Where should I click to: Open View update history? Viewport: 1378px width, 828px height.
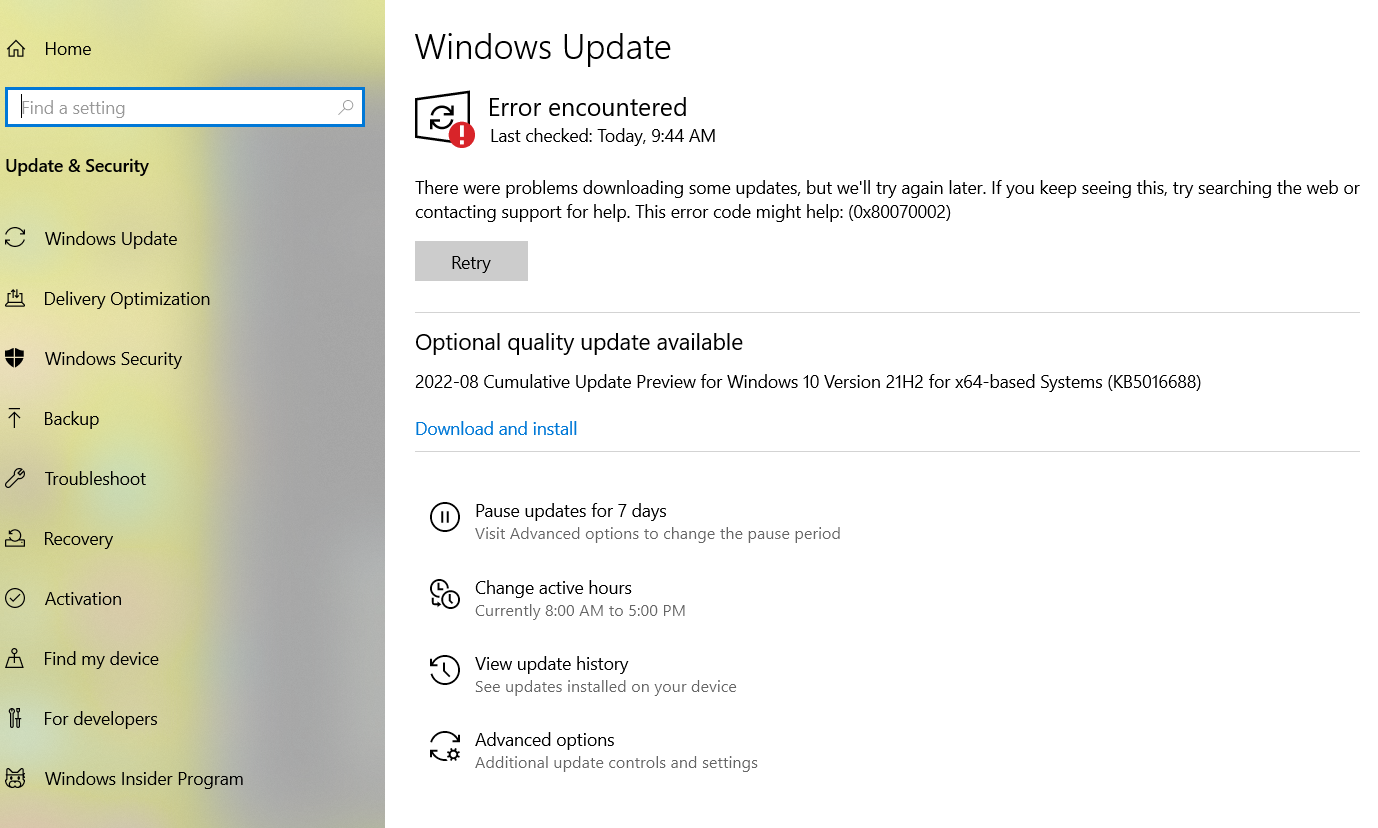click(551, 663)
